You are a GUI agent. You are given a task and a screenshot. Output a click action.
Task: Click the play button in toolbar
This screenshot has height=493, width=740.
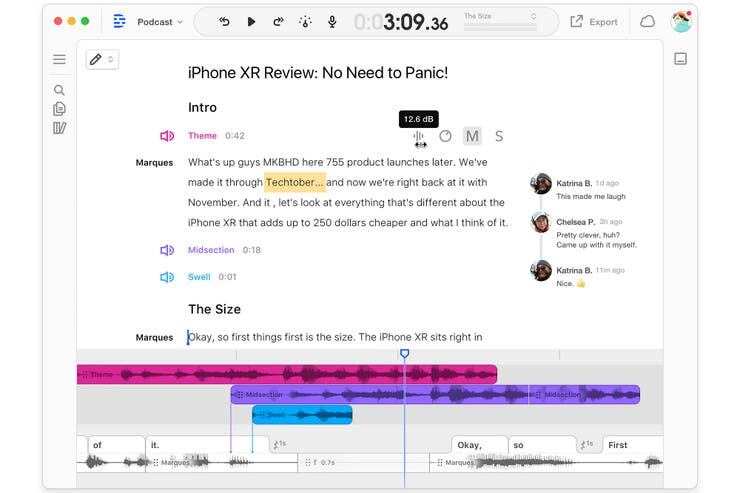tap(251, 22)
